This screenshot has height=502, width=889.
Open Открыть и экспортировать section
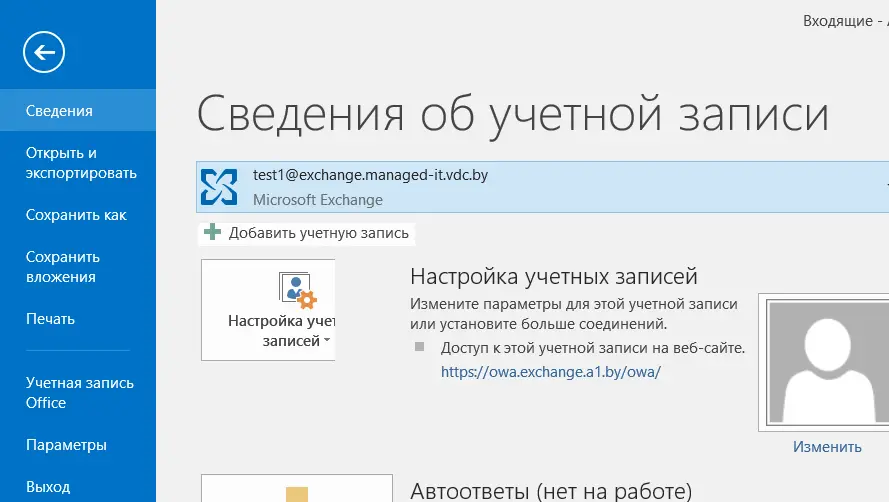click(81, 163)
